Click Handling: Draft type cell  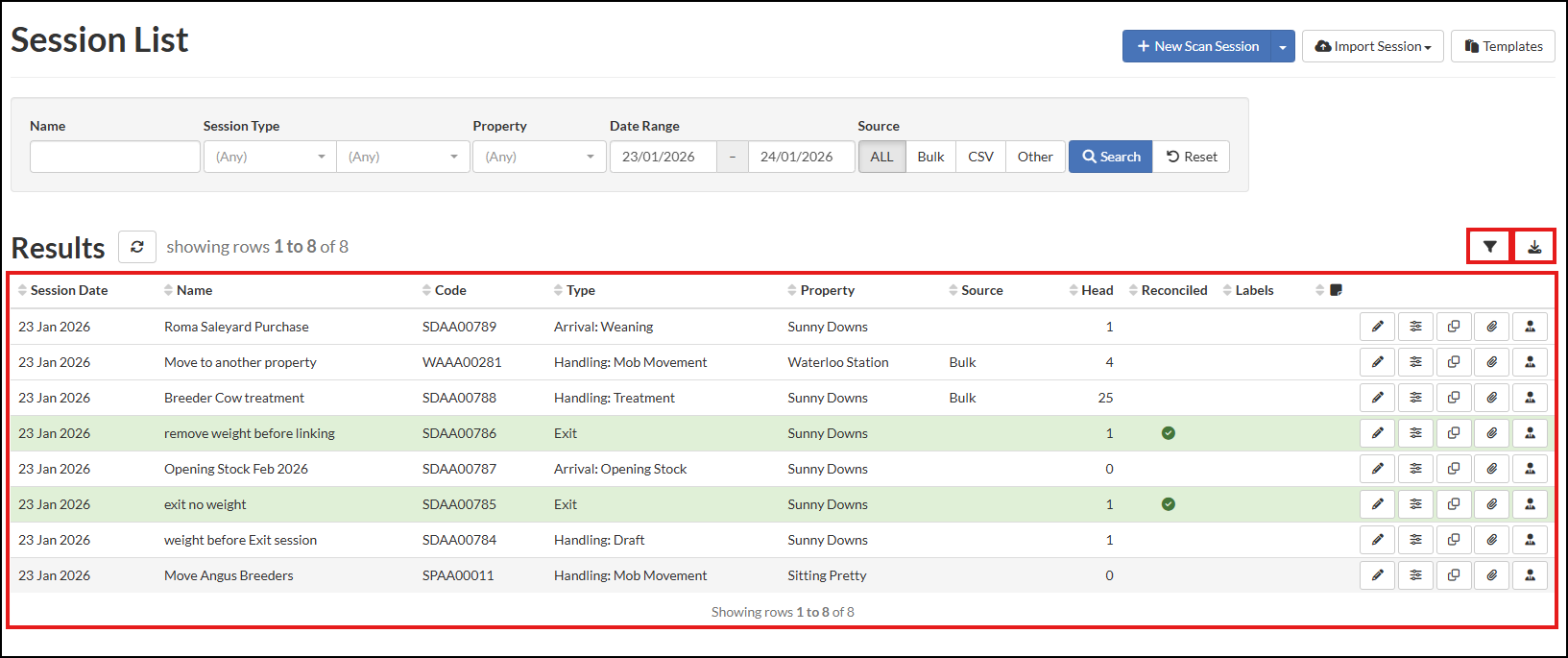click(x=599, y=540)
